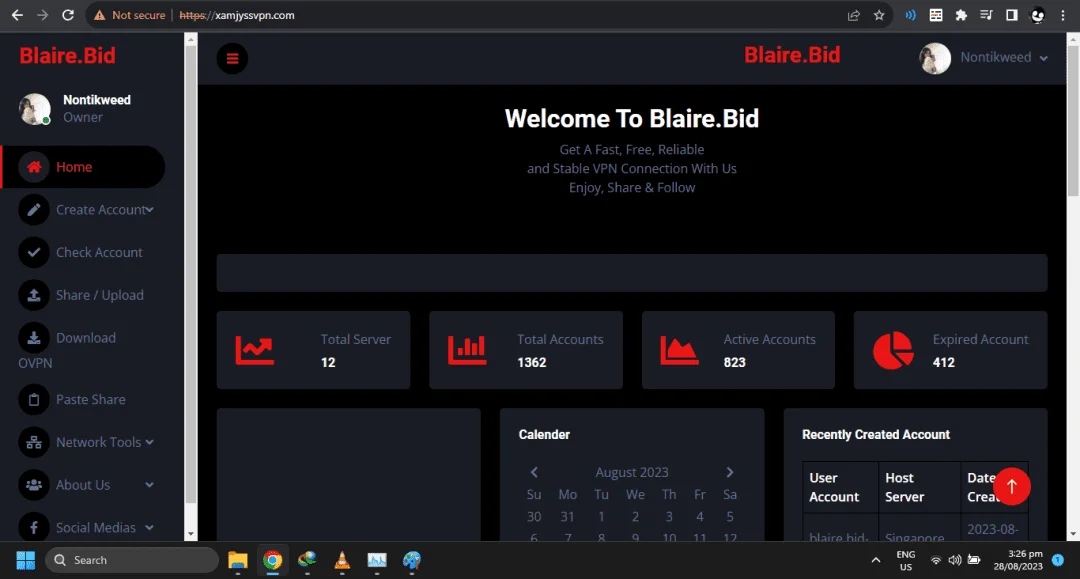Viewport: 1080px width, 579px height.
Task: Bookmark this page with star icon
Action: [879, 15]
